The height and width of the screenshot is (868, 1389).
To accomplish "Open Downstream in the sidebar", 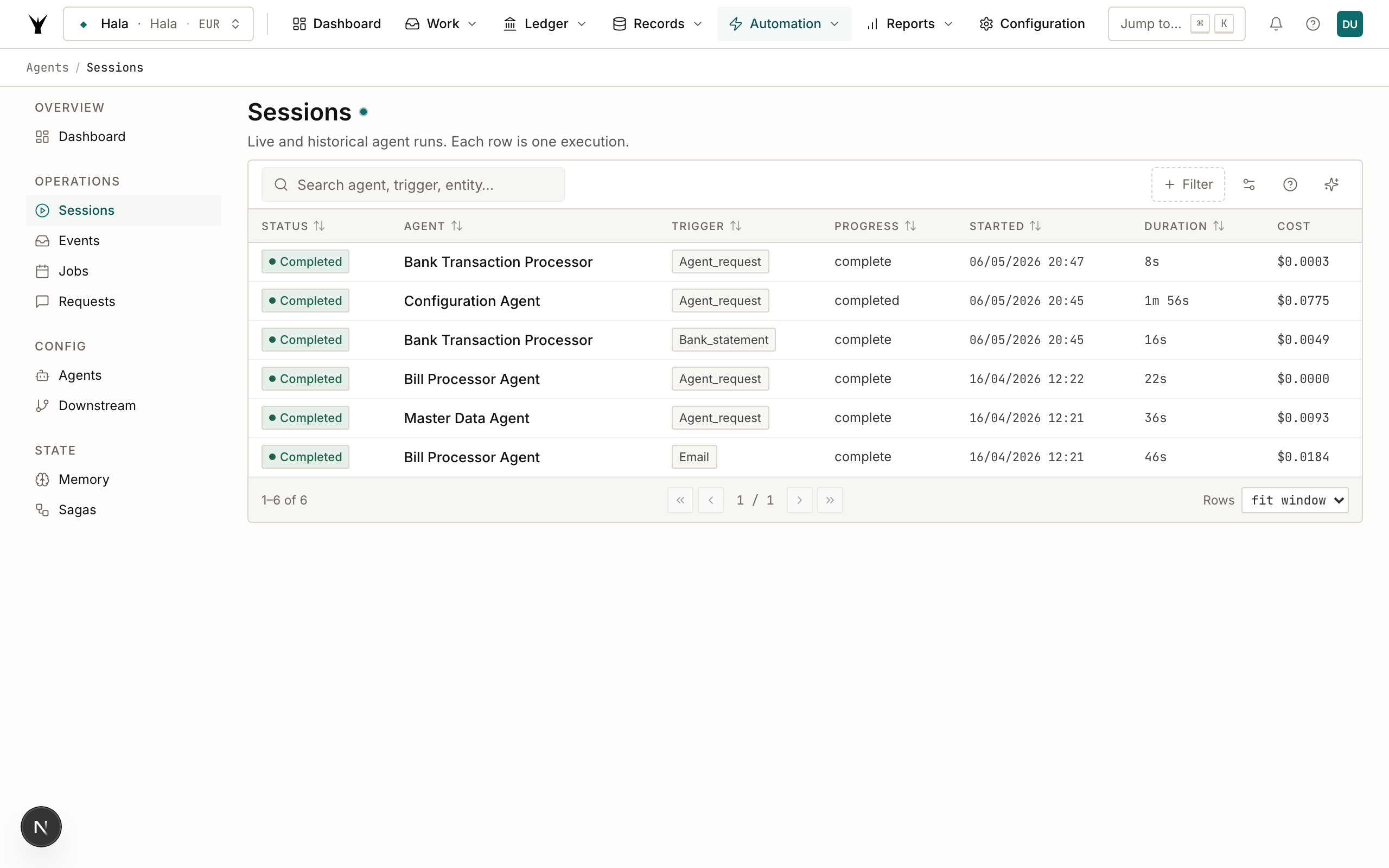I will [x=123, y=405].
